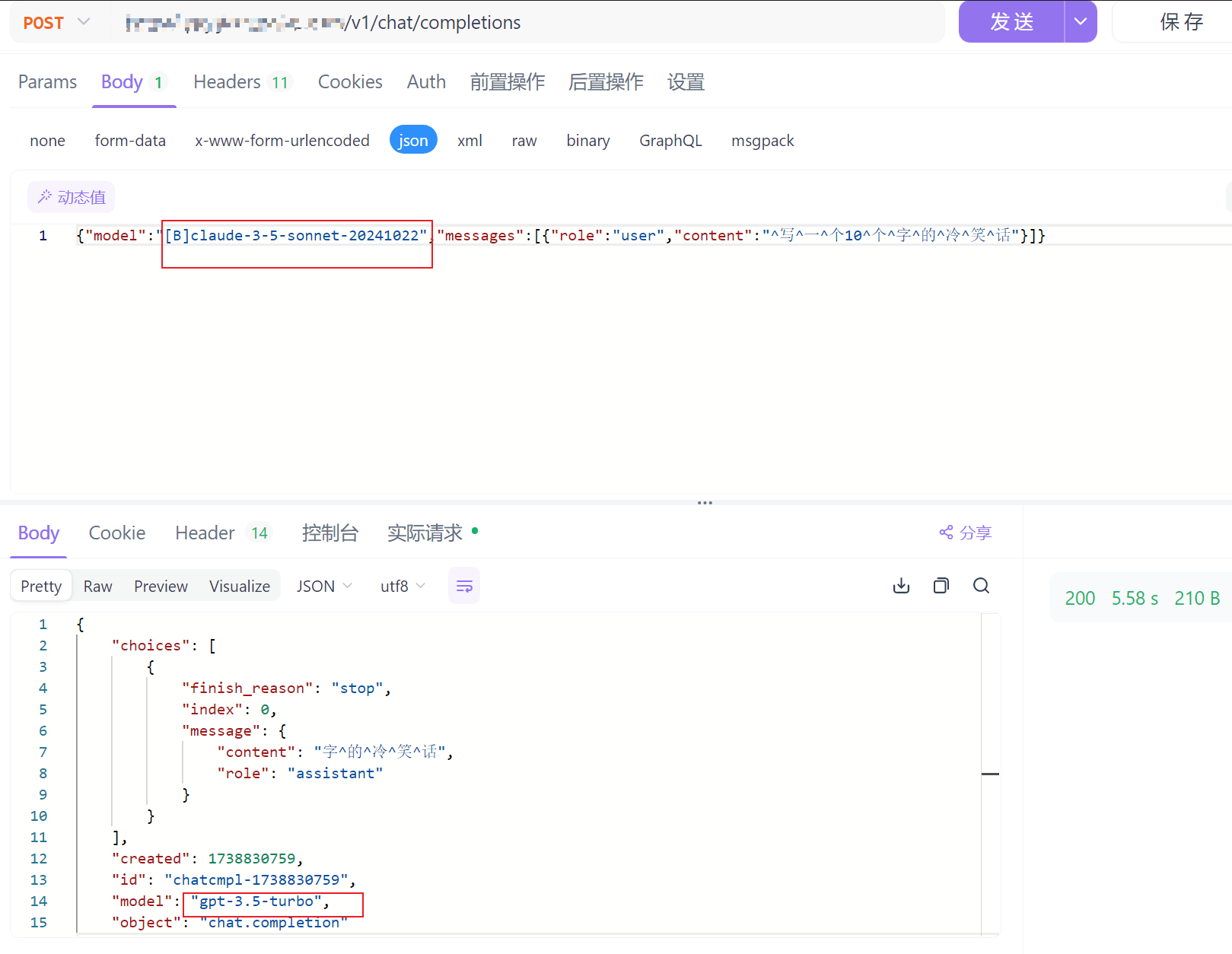Switch to response Cookie tab
This screenshot has width=1232, height=954.
(117, 533)
